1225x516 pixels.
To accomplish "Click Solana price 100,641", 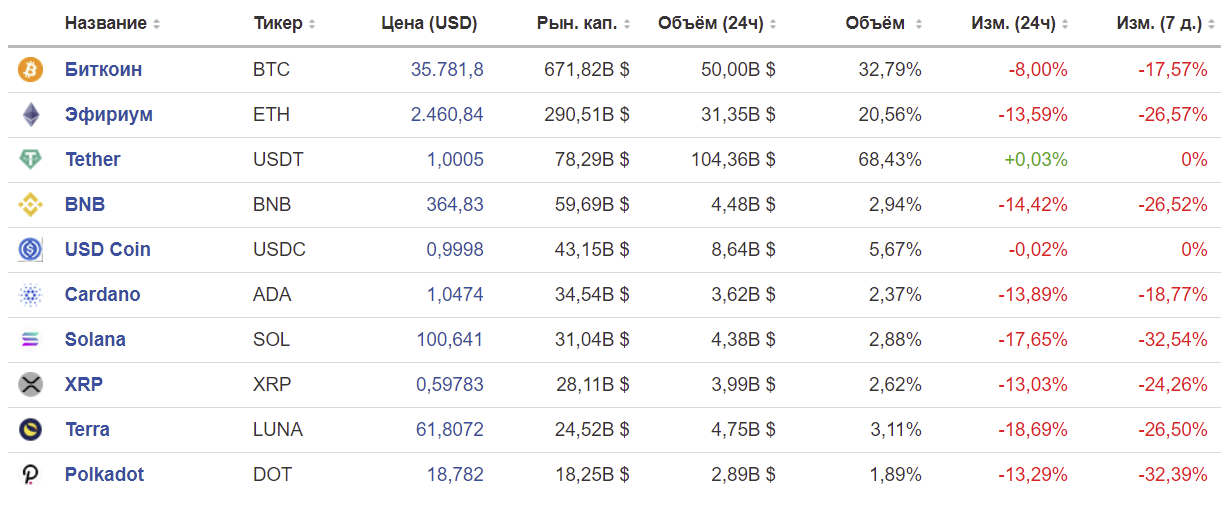I will pos(450,340).
